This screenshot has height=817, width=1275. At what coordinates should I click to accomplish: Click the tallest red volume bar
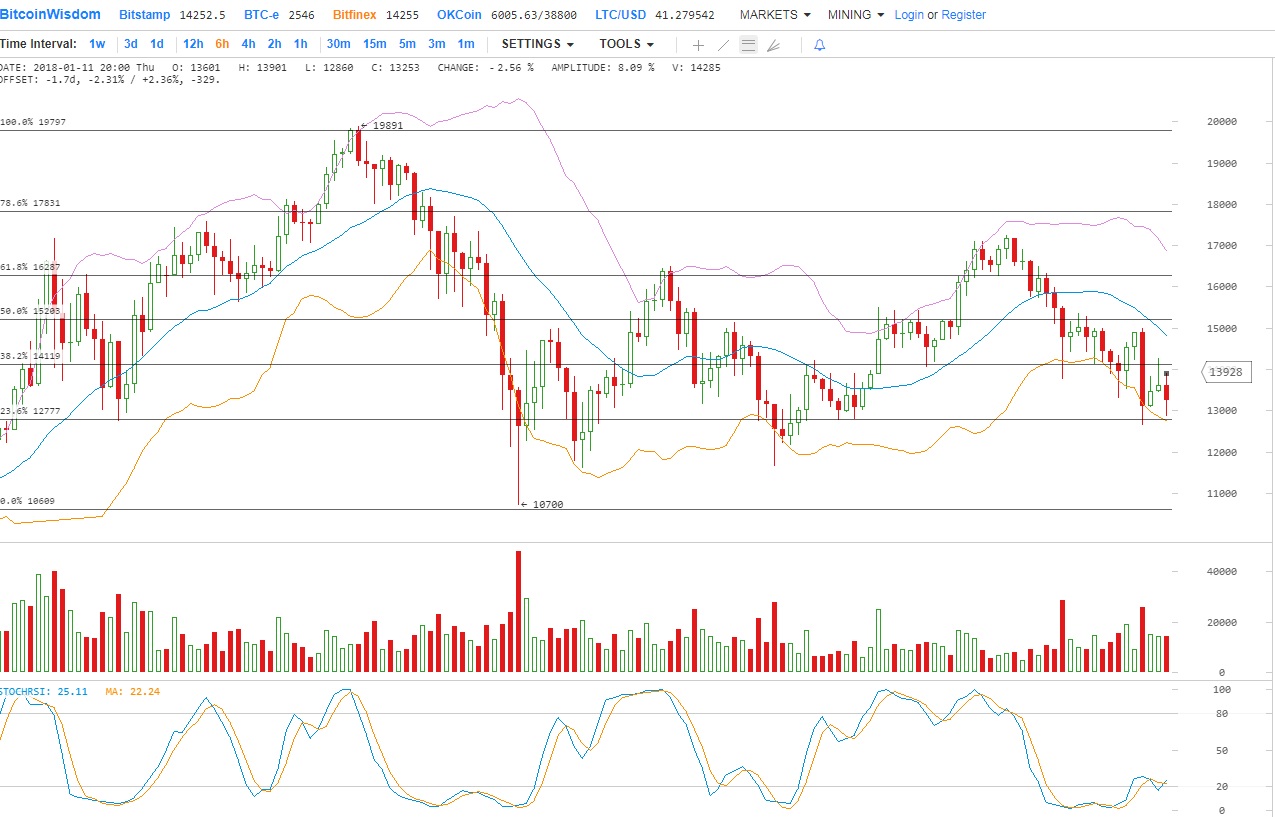518,611
